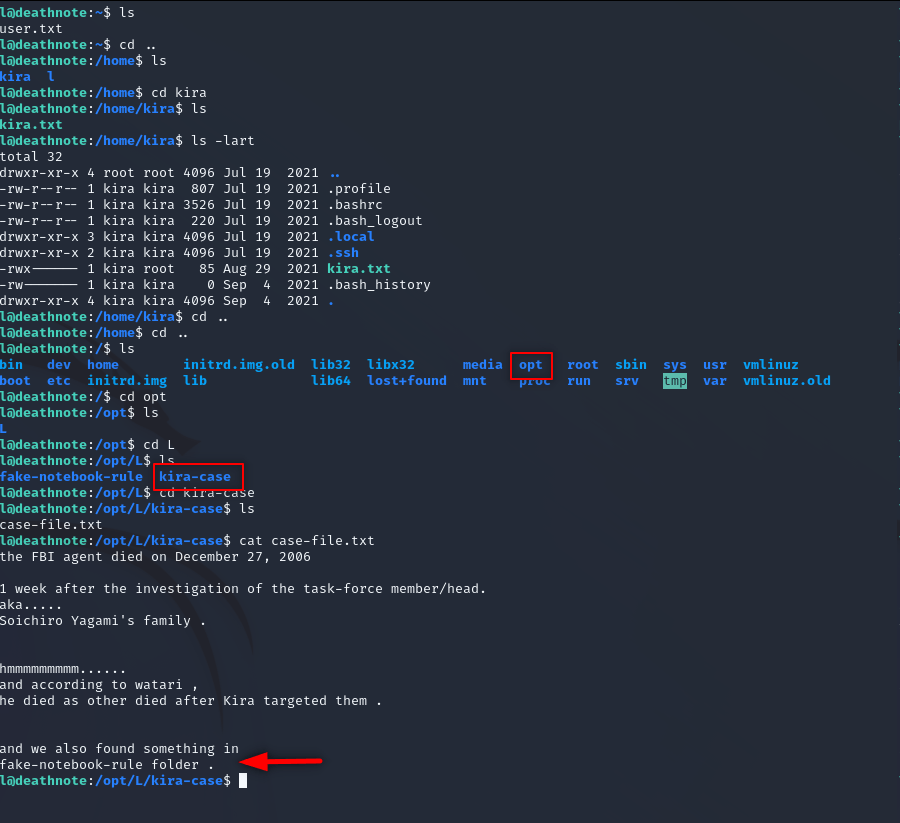Click the 'ls -lart' command text
The height and width of the screenshot is (823, 900).
click(223, 141)
